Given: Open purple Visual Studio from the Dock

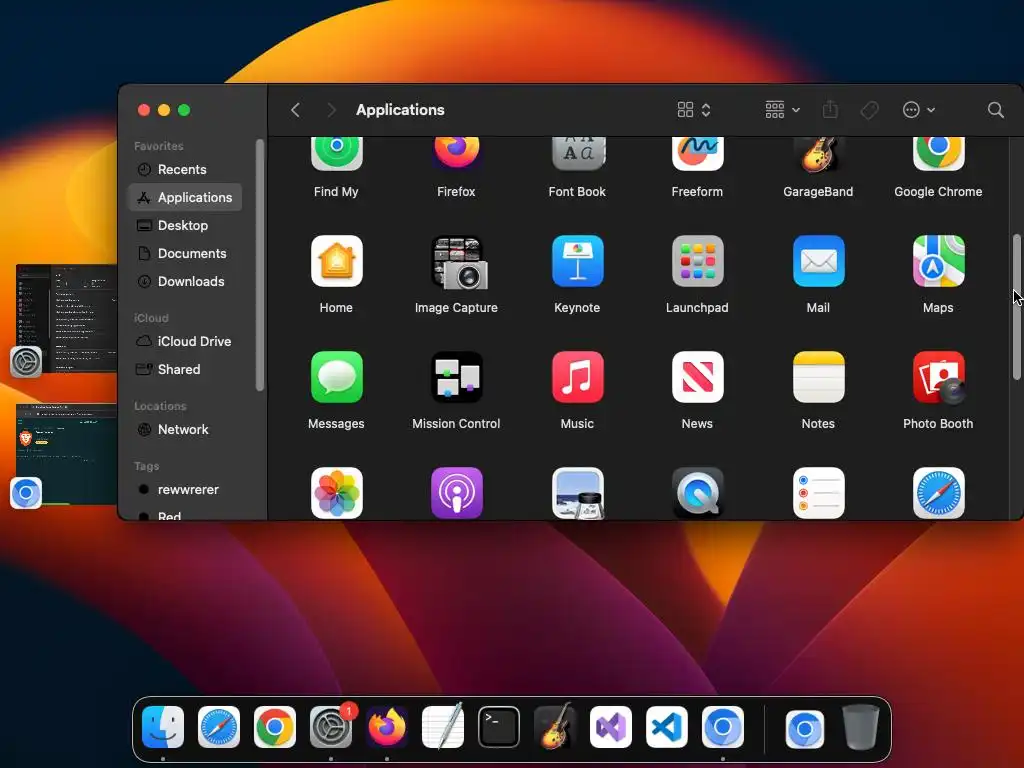Looking at the screenshot, I should (x=611, y=727).
